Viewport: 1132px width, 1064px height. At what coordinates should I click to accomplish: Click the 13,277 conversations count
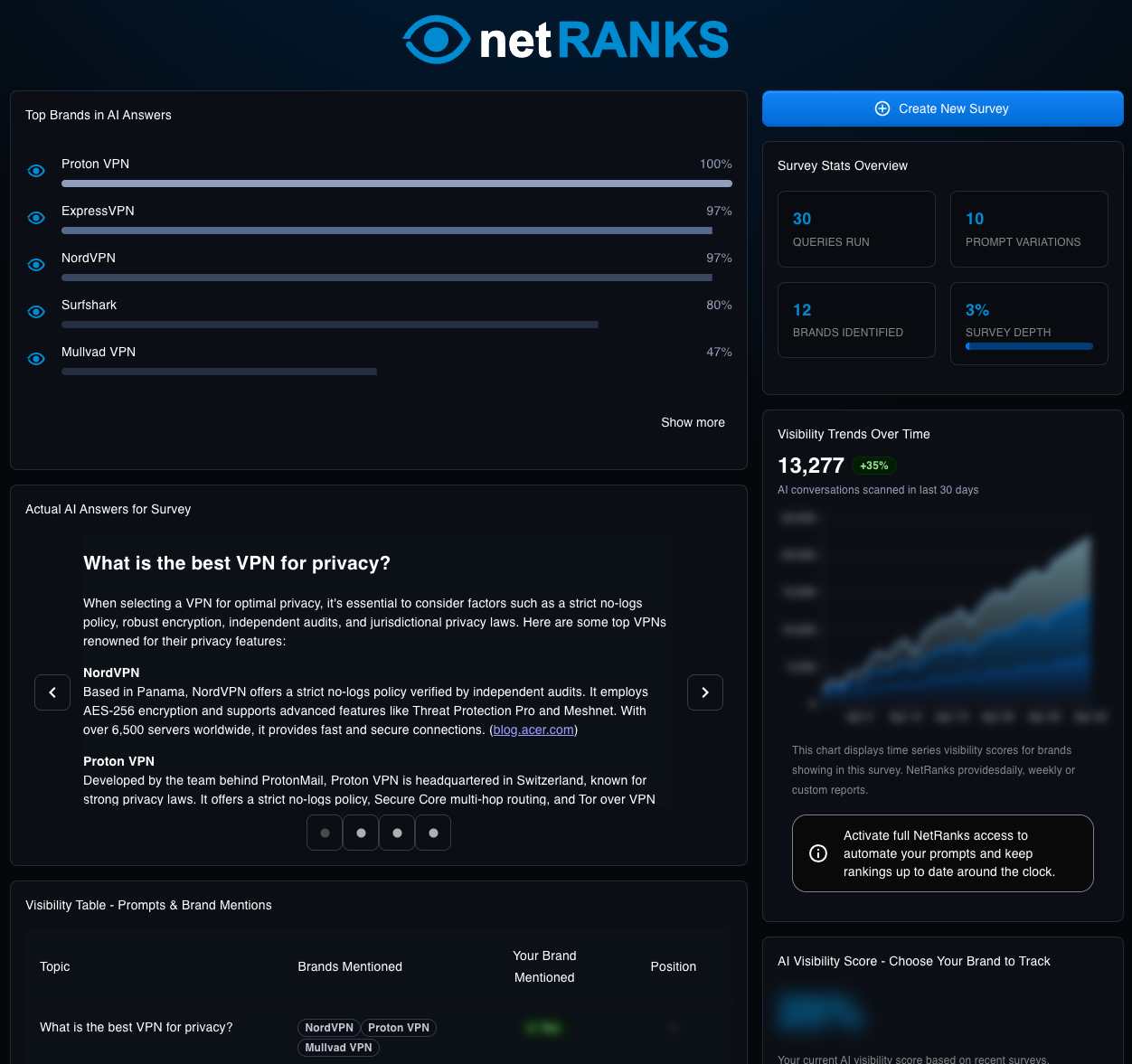(x=811, y=466)
